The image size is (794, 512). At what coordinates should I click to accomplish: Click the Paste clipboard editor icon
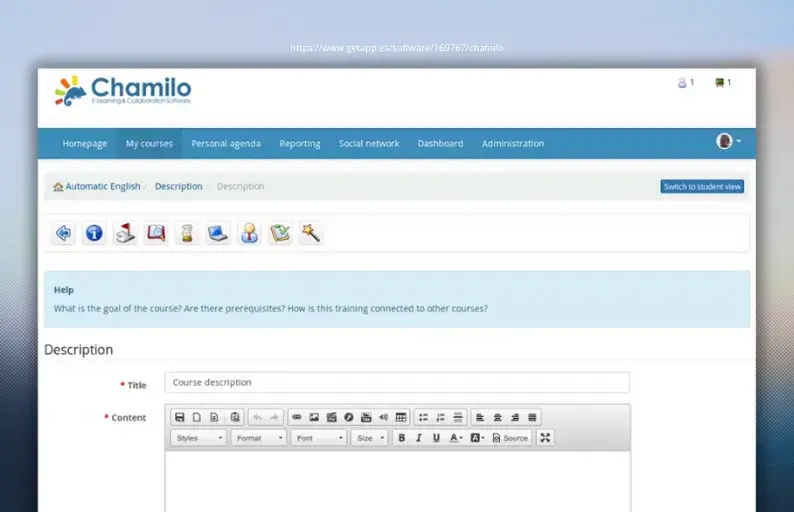click(235, 417)
